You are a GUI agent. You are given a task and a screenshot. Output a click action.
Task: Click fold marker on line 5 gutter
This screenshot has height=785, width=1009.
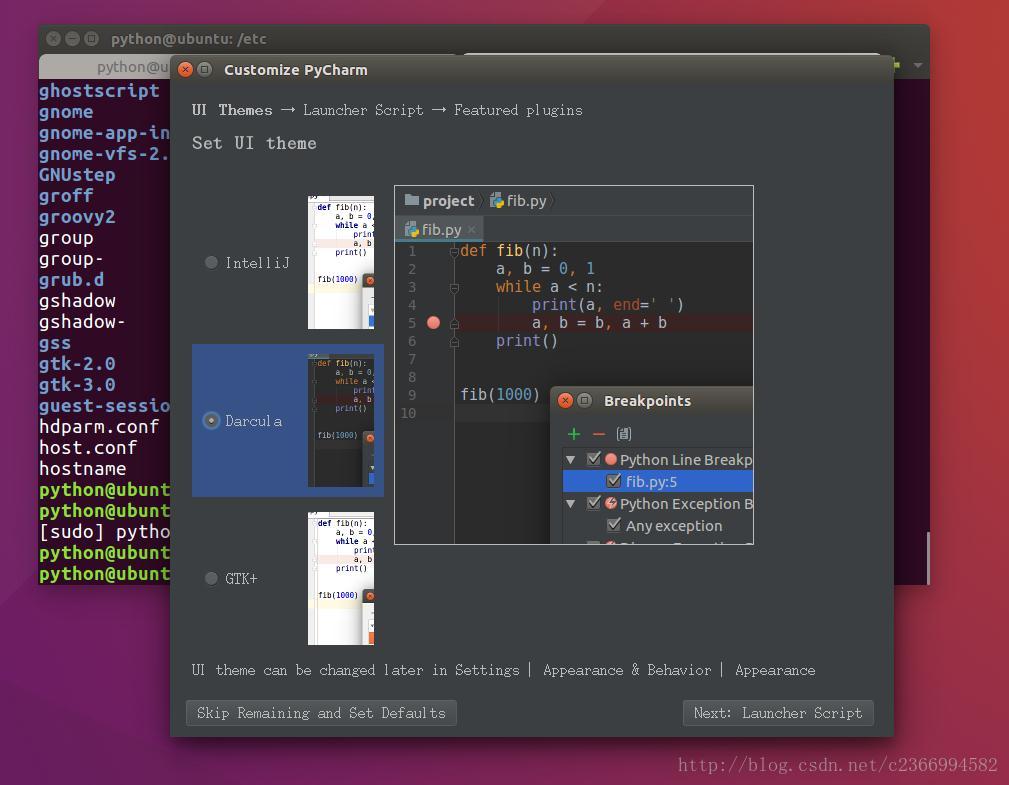(454, 323)
